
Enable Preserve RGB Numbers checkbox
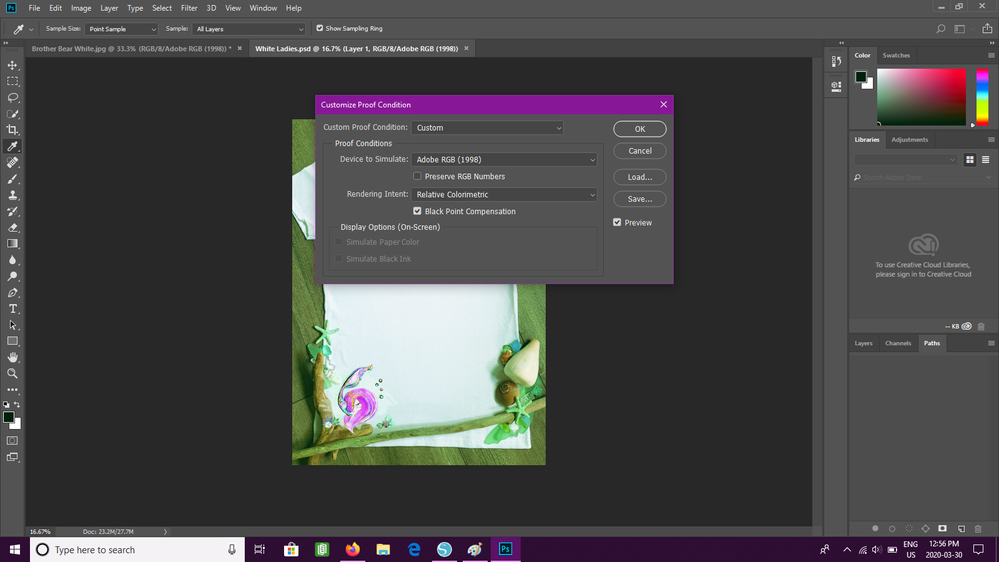point(417,177)
